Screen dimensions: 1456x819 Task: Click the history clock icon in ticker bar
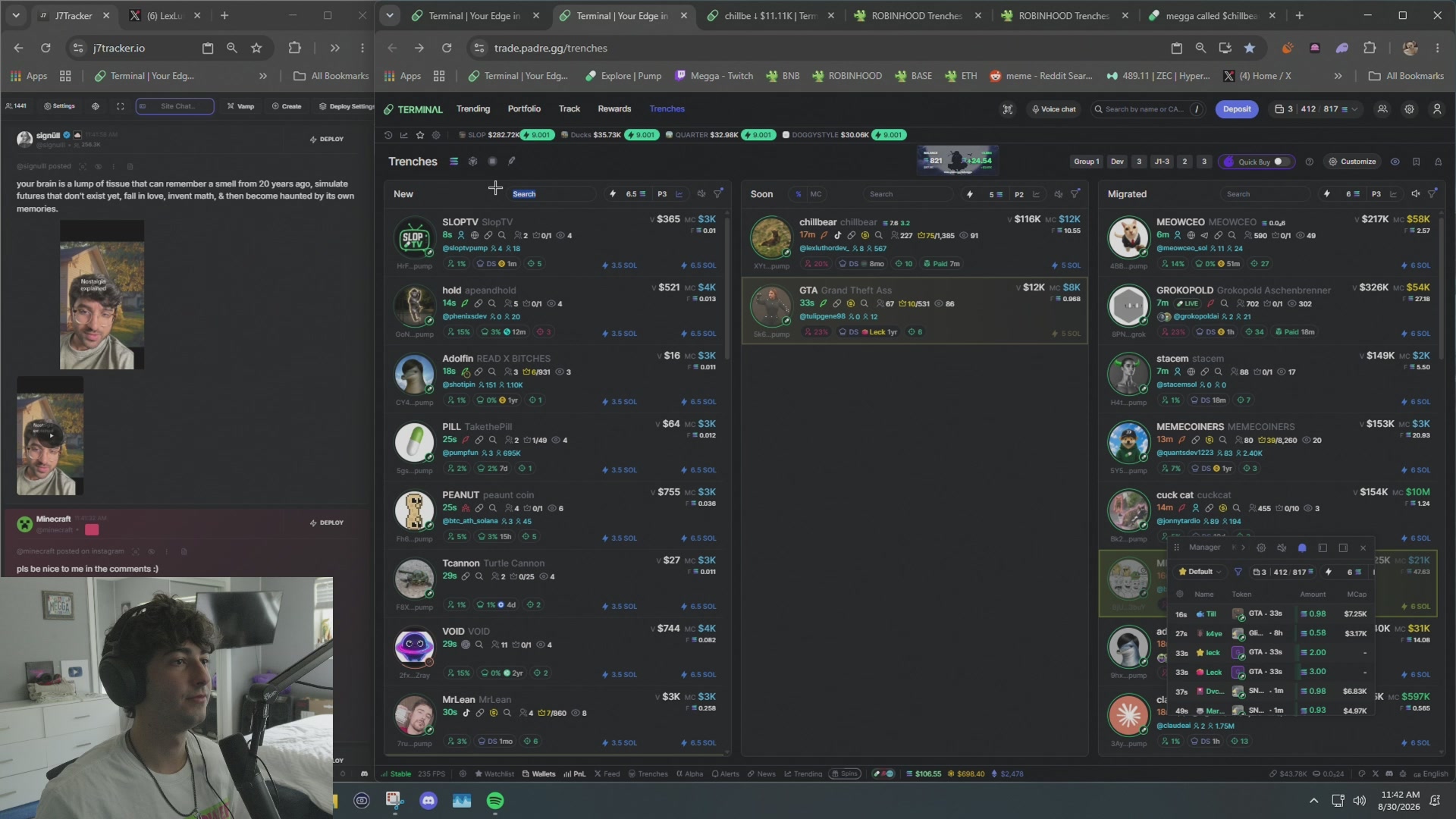(x=388, y=135)
